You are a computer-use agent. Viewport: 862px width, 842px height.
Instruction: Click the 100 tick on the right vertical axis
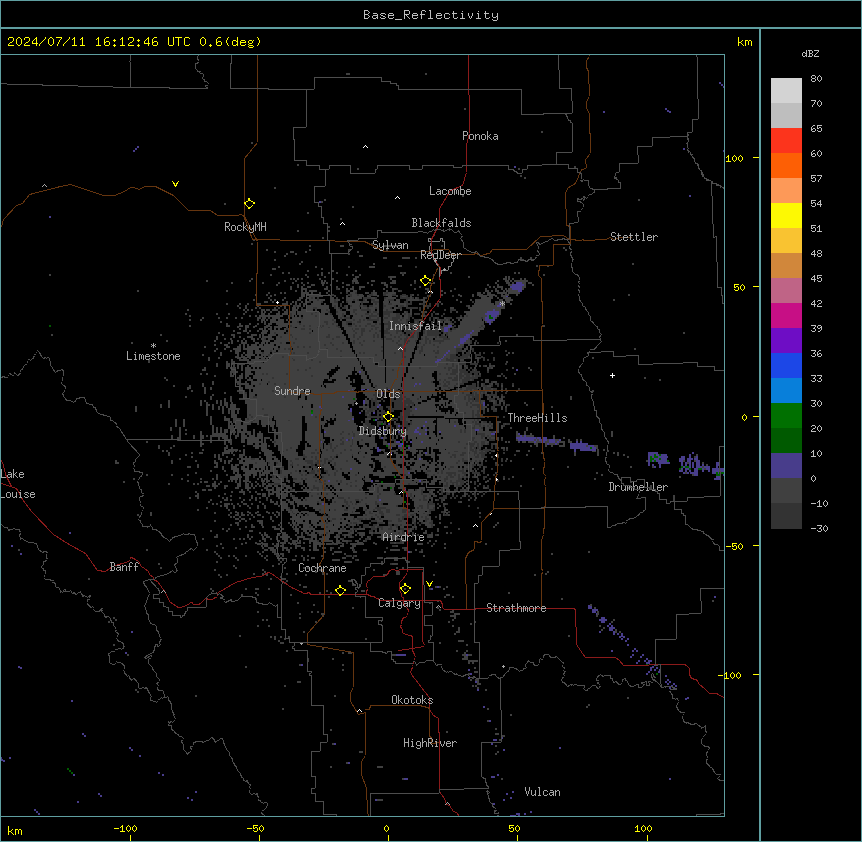pos(734,158)
